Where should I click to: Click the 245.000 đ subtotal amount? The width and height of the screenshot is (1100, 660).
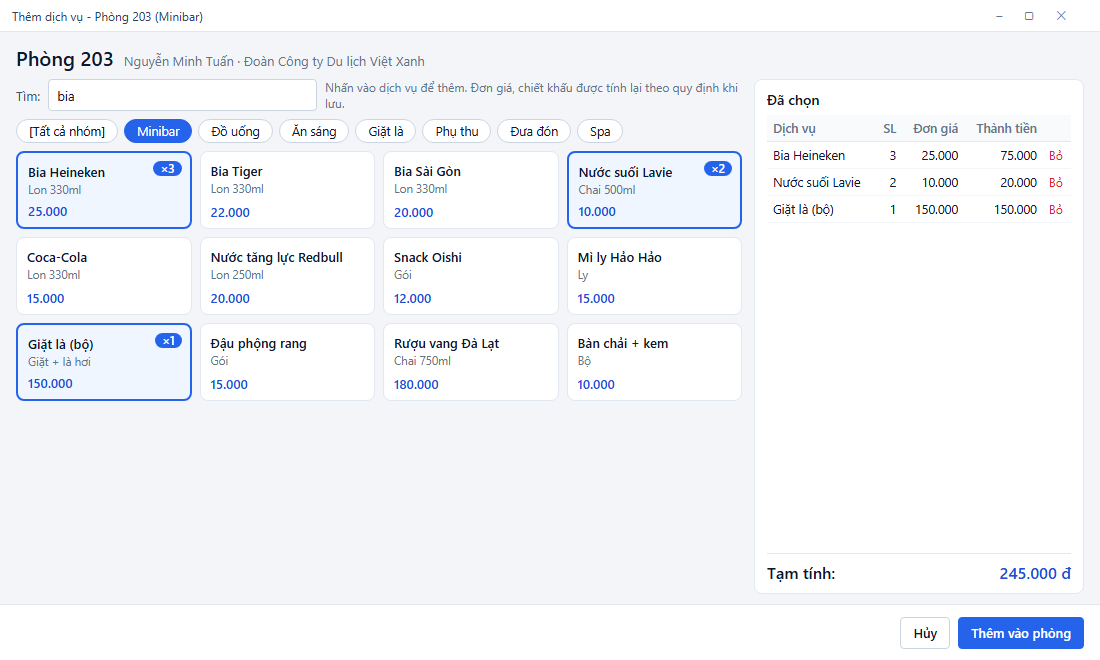point(1035,574)
